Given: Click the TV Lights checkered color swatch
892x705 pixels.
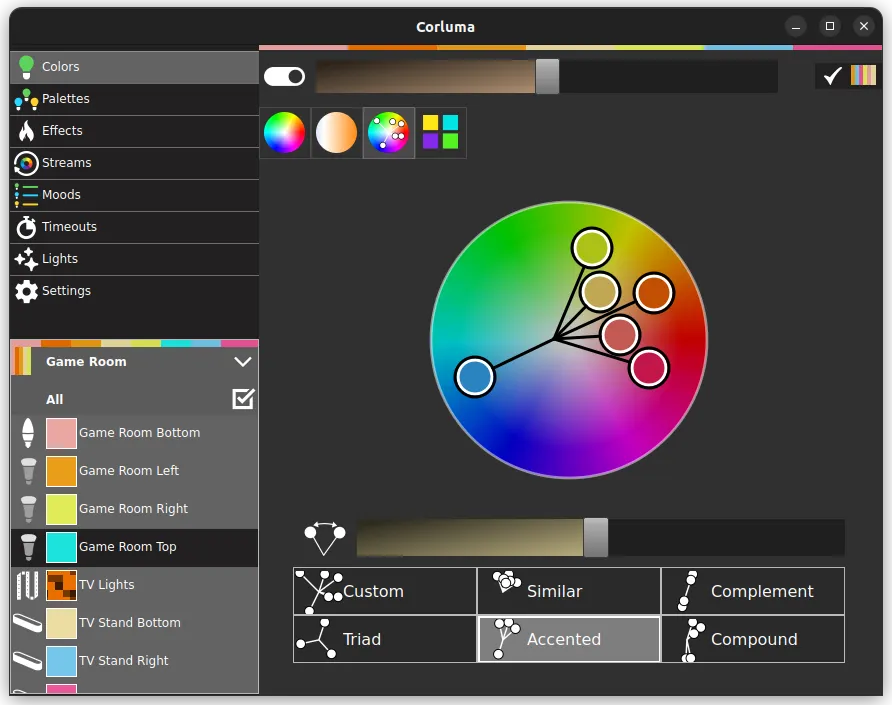Looking at the screenshot, I should click(61, 586).
